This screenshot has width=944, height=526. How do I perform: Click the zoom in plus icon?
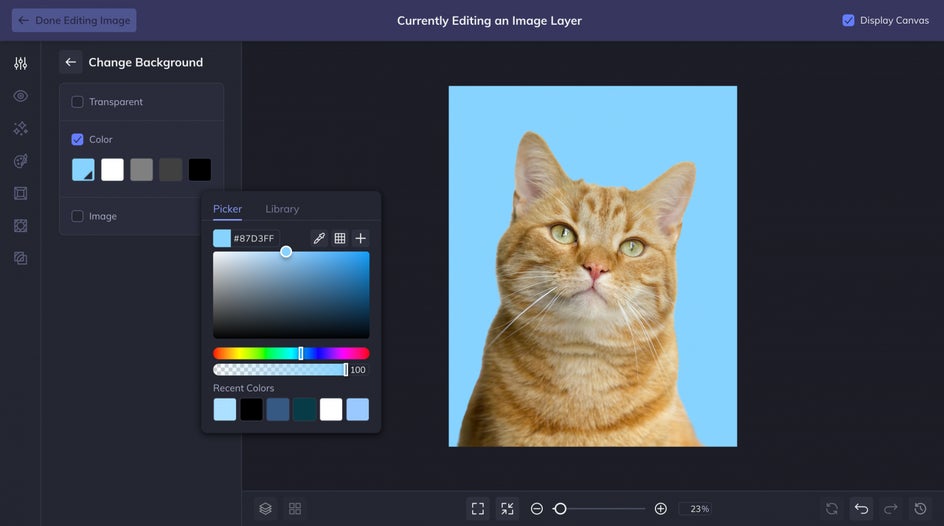coord(660,509)
